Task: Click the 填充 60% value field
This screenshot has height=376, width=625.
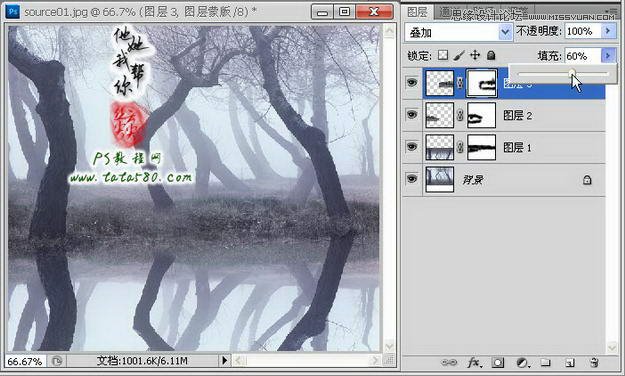Action: pyautogui.click(x=583, y=56)
